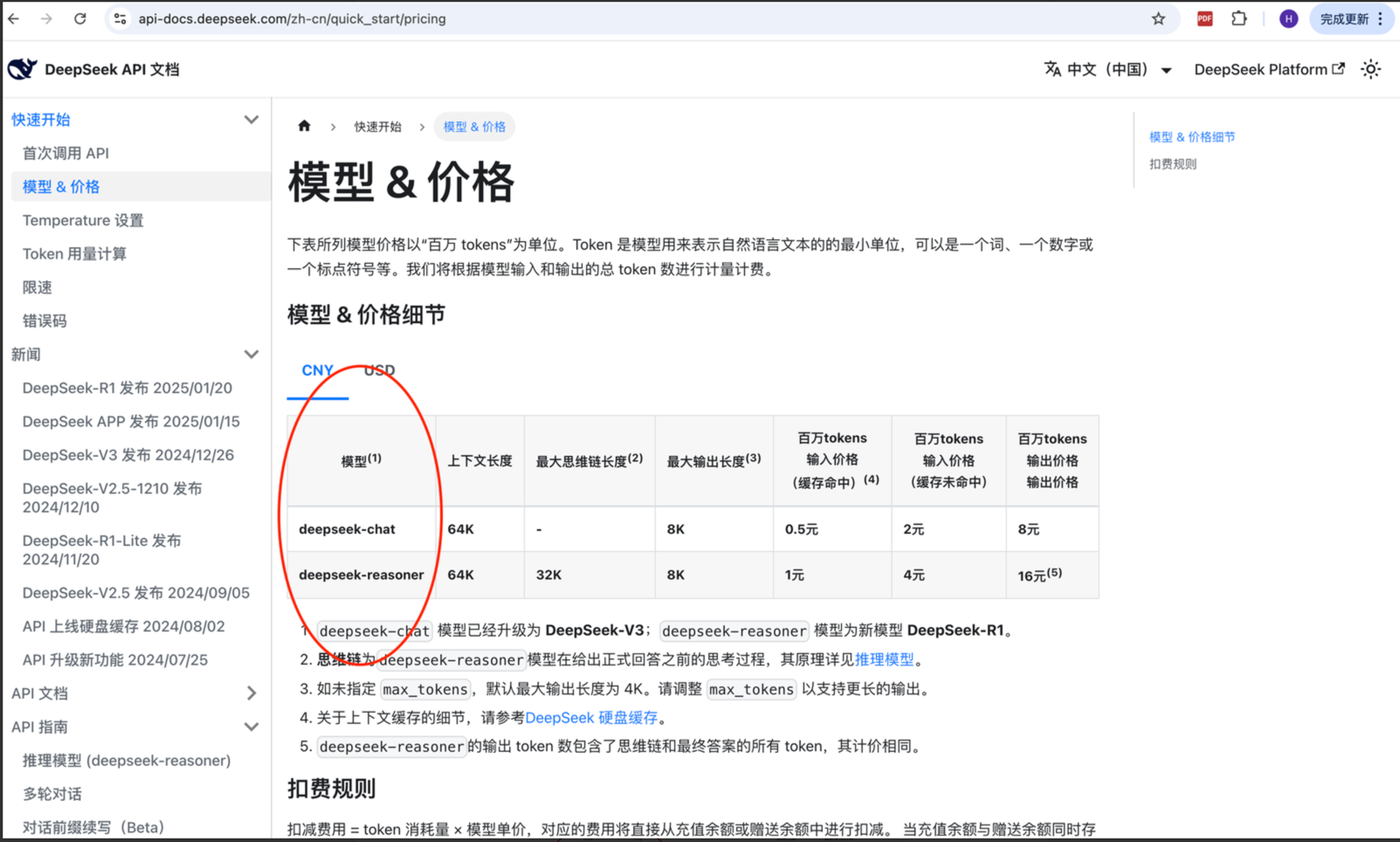Screen dimensions: 1400x842
Task: Open the PDF extension icon
Action: tap(1204, 18)
